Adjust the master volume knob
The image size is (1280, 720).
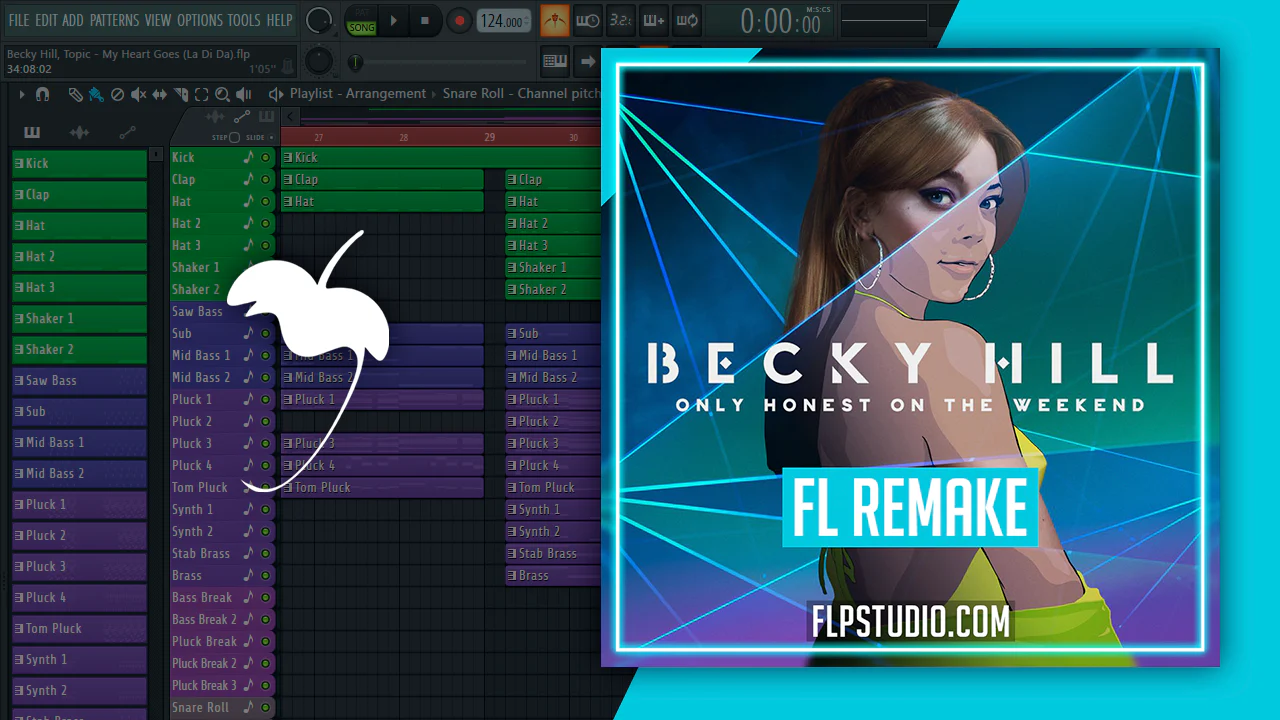coord(318,19)
